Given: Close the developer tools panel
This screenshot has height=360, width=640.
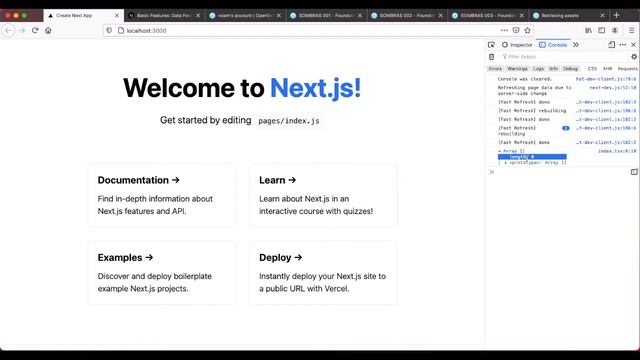Looking at the screenshot, I should tap(633, 45).
